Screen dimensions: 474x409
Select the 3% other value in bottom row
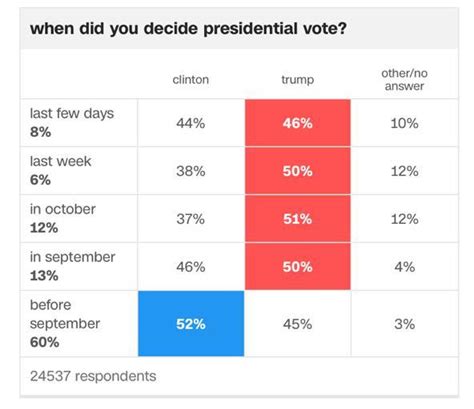(x=404, y=324)
